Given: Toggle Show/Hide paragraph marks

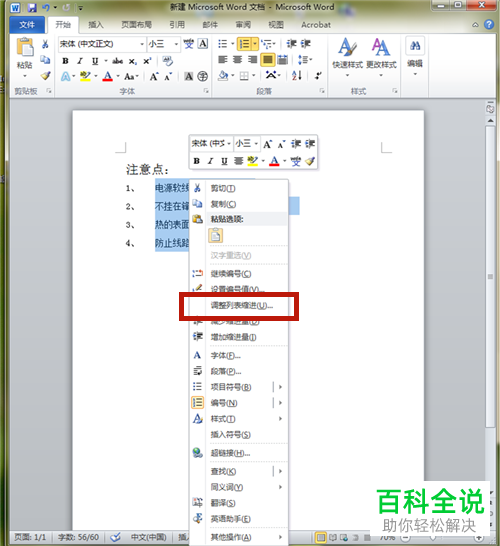Looking at the screenshot, I should click(318, 76).
